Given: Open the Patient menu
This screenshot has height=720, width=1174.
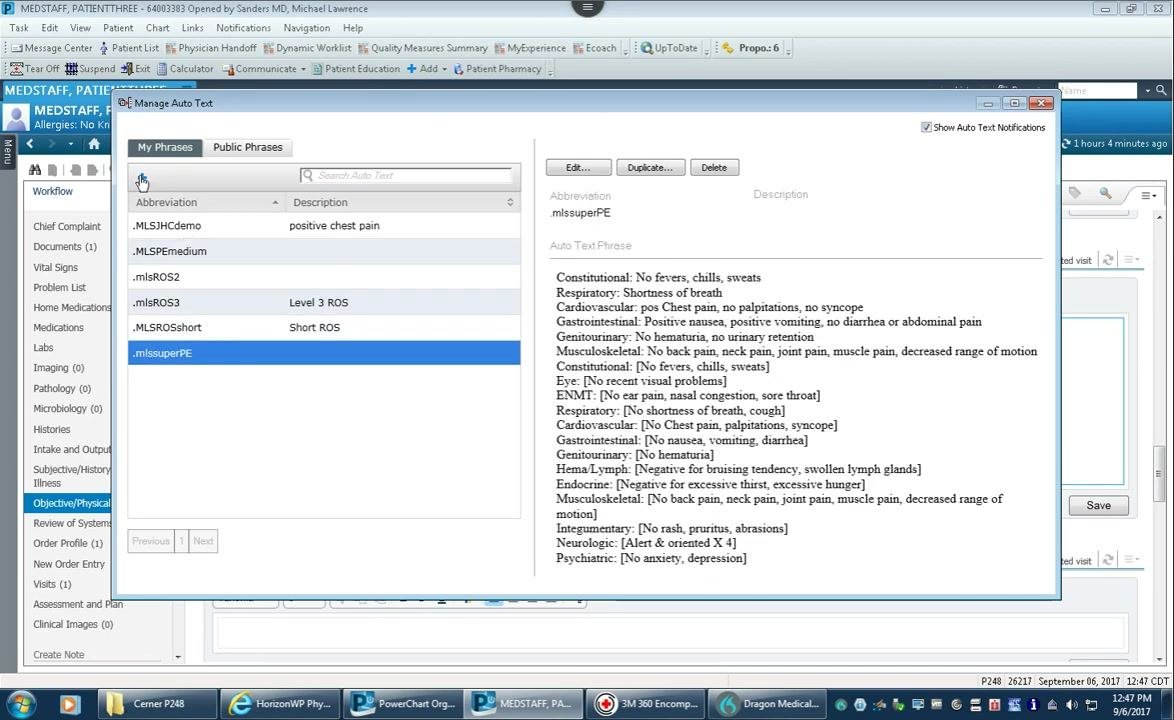Looking at the screenshot, I should pyautogui.click(x=118, y=28).
